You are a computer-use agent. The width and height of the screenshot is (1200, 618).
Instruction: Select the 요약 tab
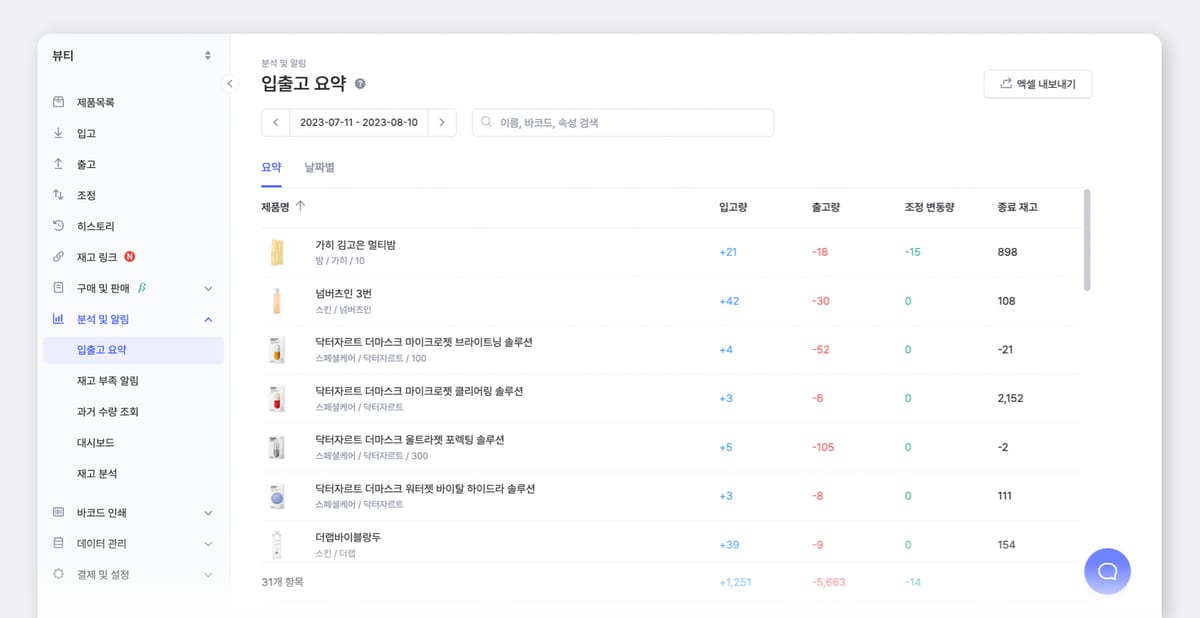(x=271, y=167)
